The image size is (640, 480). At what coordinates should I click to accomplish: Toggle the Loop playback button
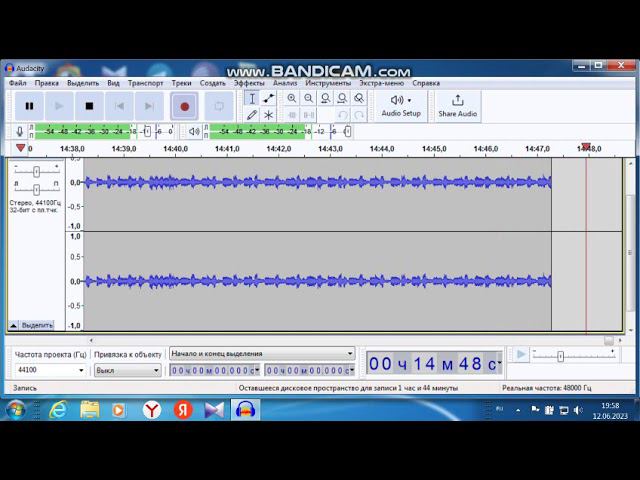219,106
